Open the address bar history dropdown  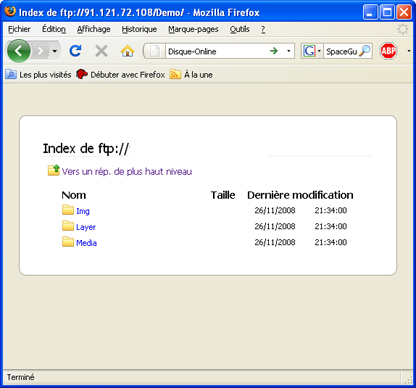coord(289,51)
